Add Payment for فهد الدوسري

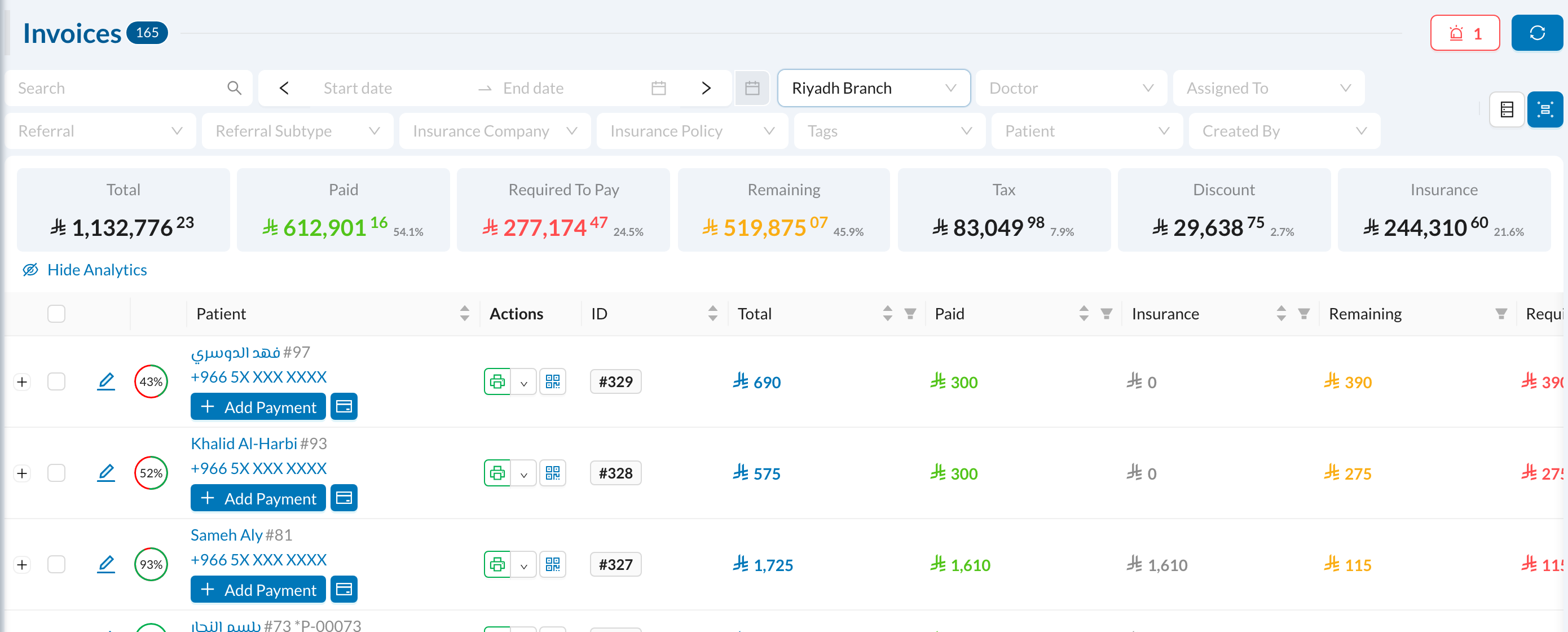pos(258,407)
